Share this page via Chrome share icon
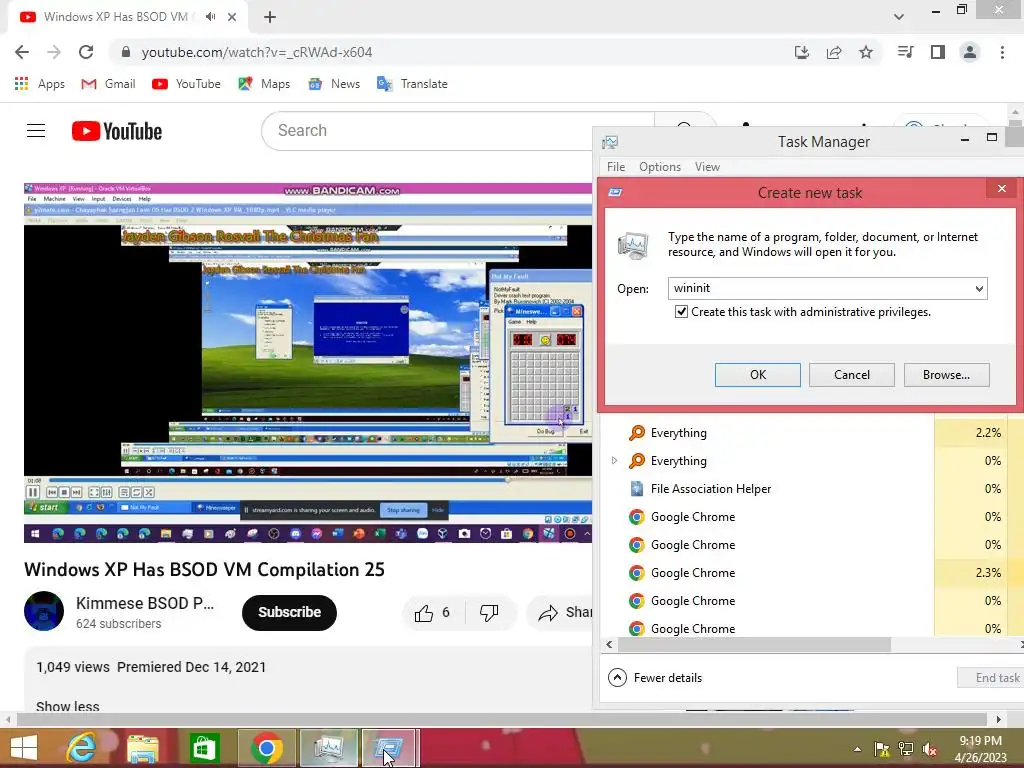The height and width of the screenshot is (768, 1024). (x=834, y=52)
